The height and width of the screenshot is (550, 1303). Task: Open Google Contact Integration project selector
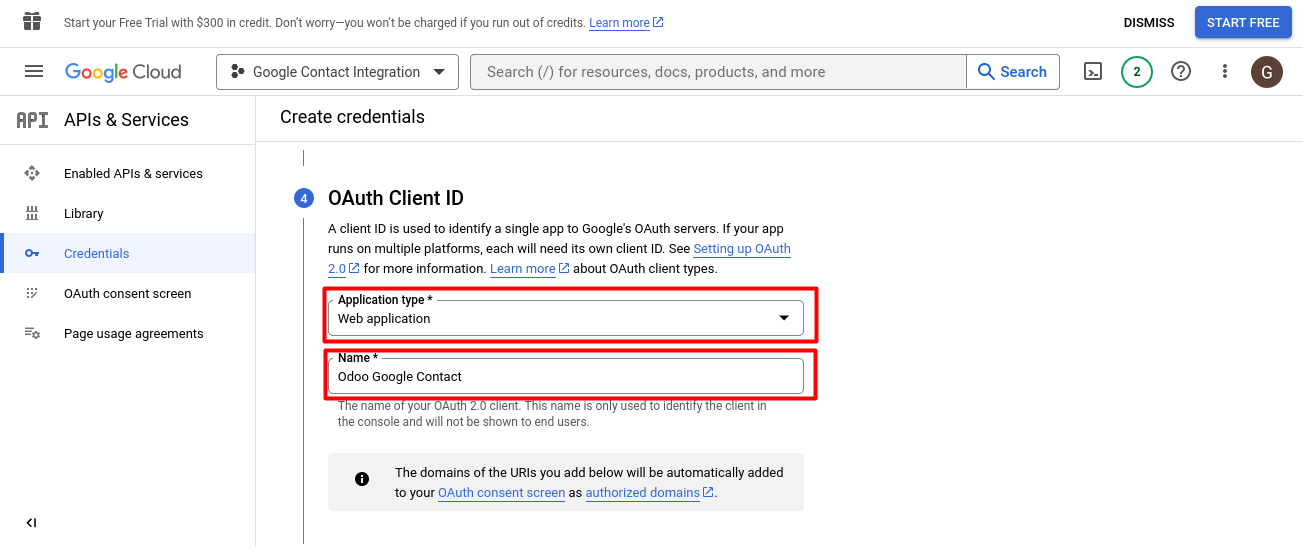[x=337, y=71]
